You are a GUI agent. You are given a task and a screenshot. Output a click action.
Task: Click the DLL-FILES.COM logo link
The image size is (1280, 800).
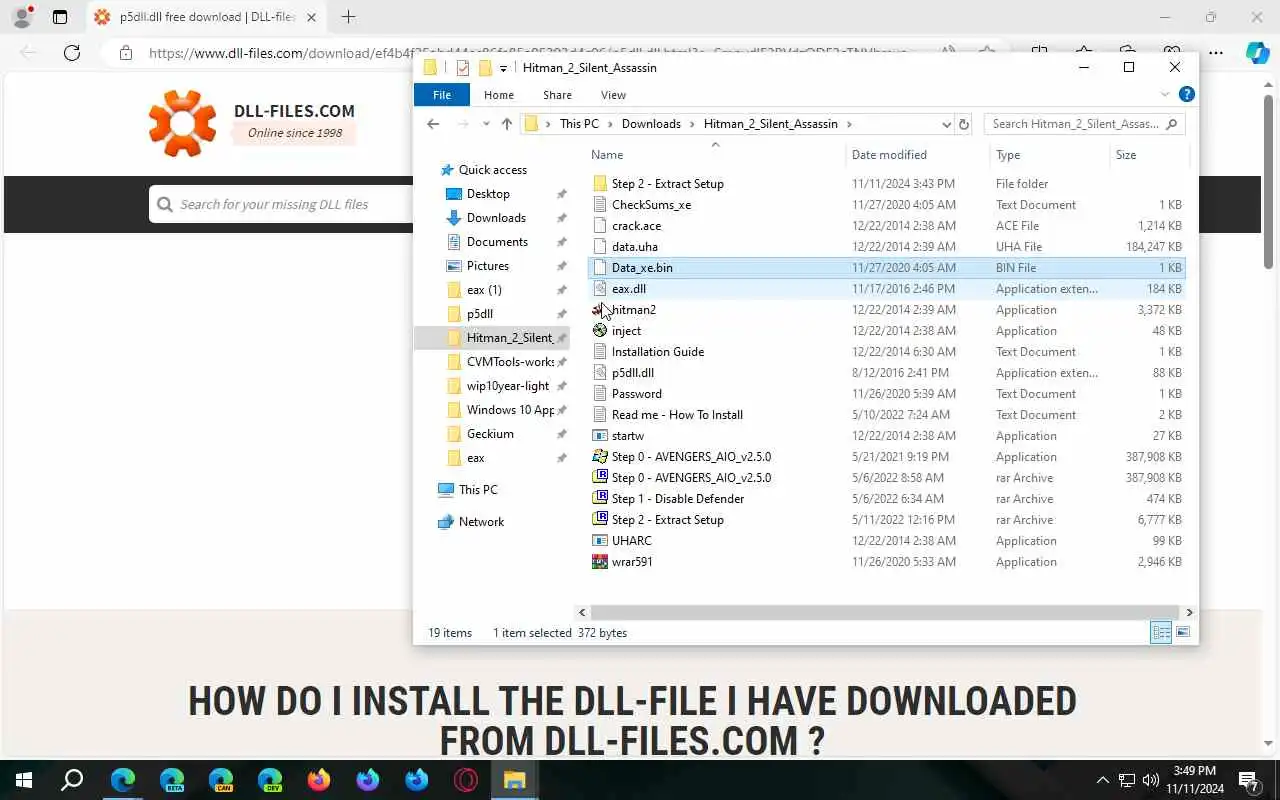pos(252,122)
